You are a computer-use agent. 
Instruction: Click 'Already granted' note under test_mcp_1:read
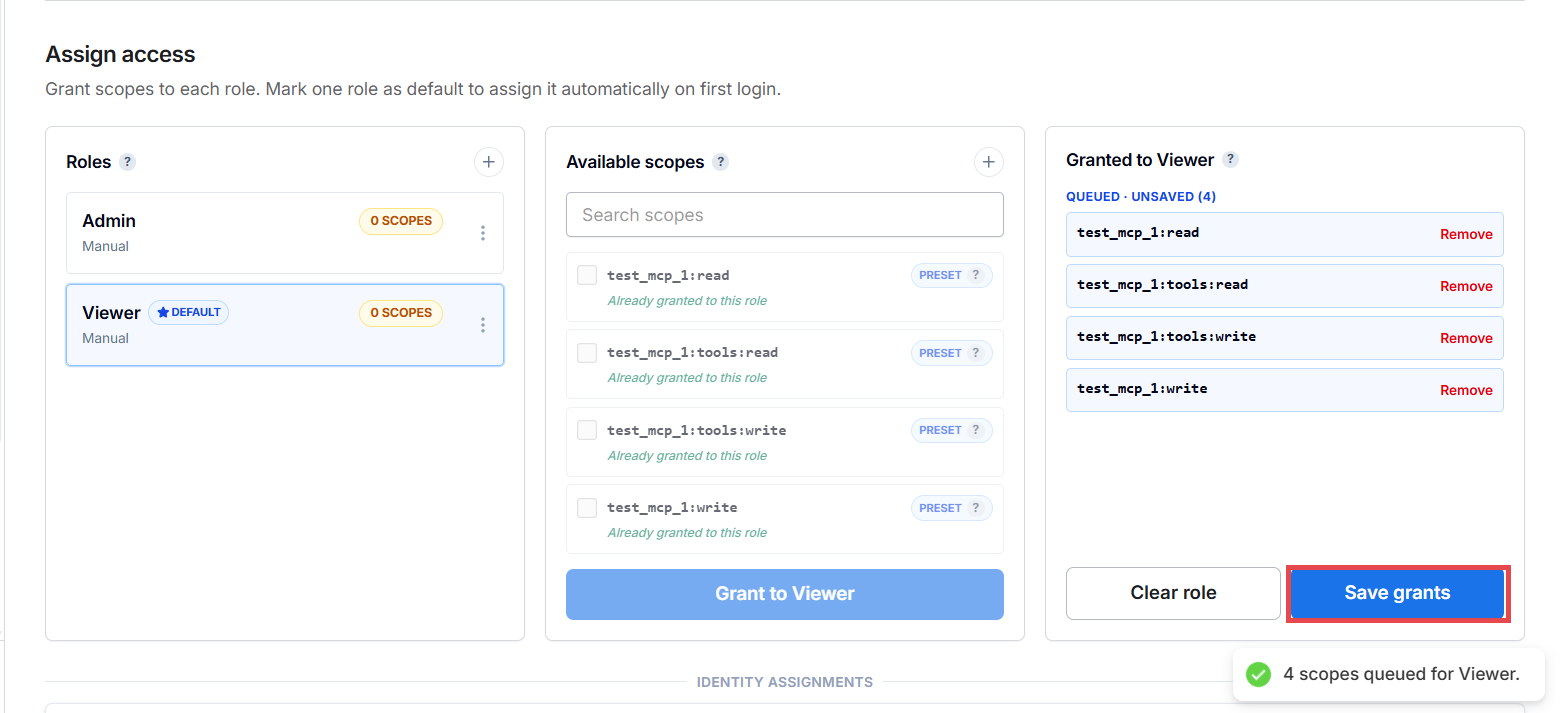click(687, 301)
